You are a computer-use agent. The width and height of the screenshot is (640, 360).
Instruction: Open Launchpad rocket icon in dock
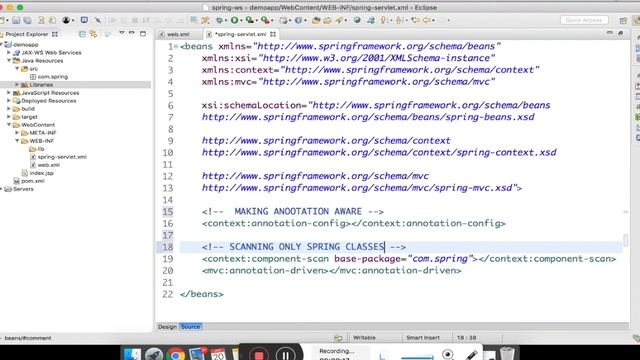[154, 354]
